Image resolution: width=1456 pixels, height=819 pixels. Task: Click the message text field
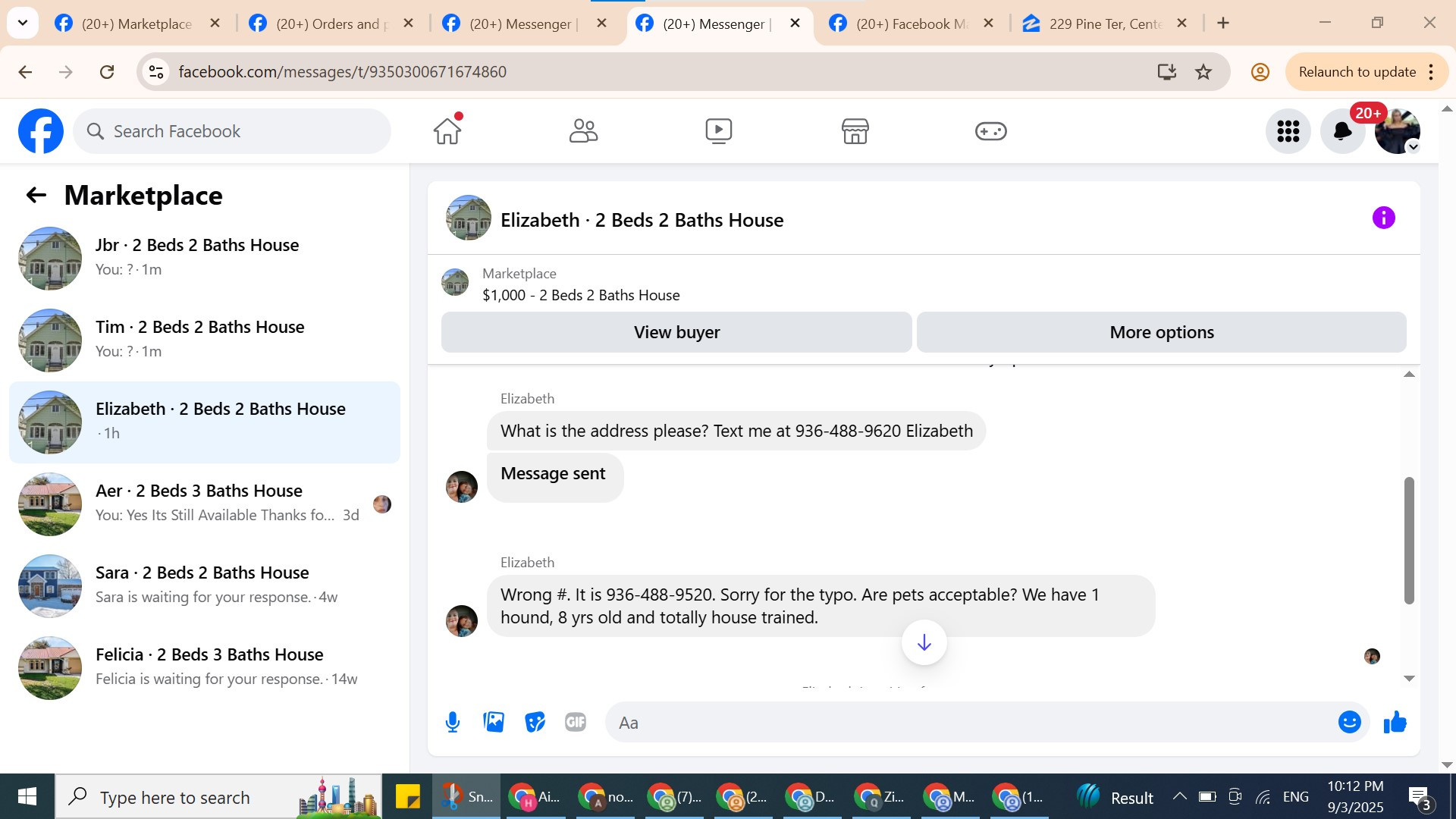971,723
